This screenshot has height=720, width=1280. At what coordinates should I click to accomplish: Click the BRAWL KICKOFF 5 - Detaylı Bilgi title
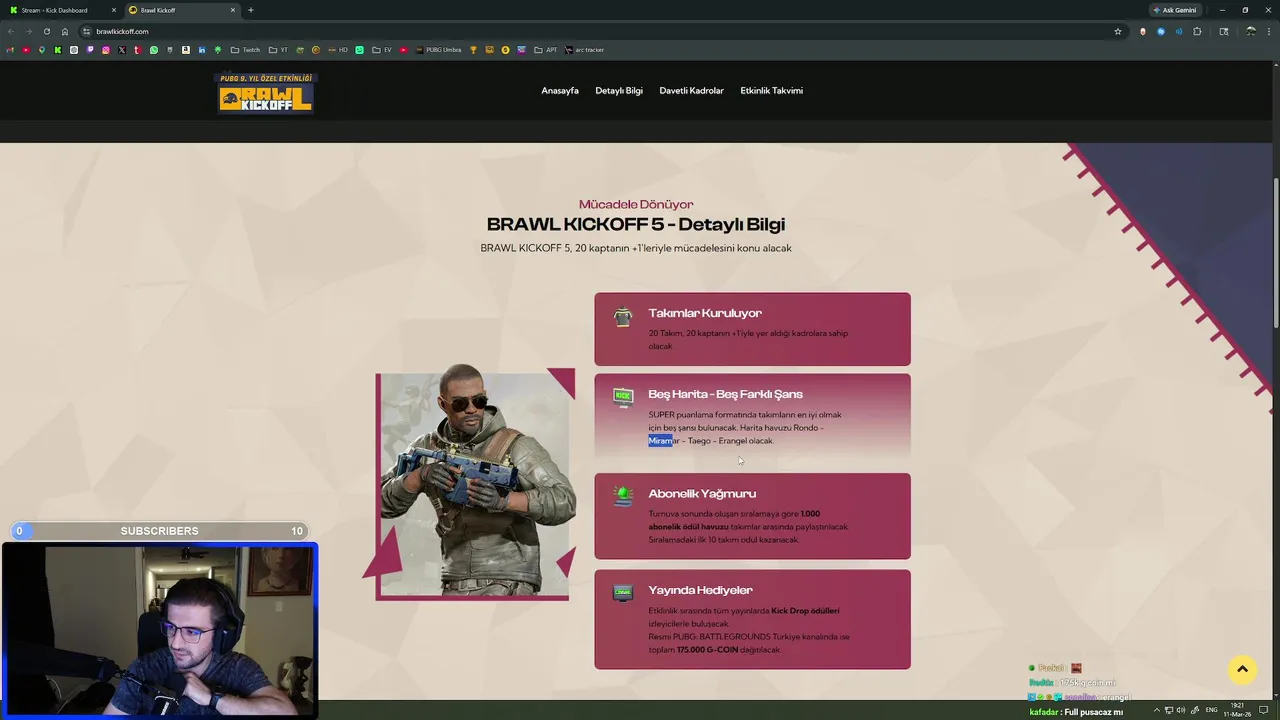click(x=636, y=225)
